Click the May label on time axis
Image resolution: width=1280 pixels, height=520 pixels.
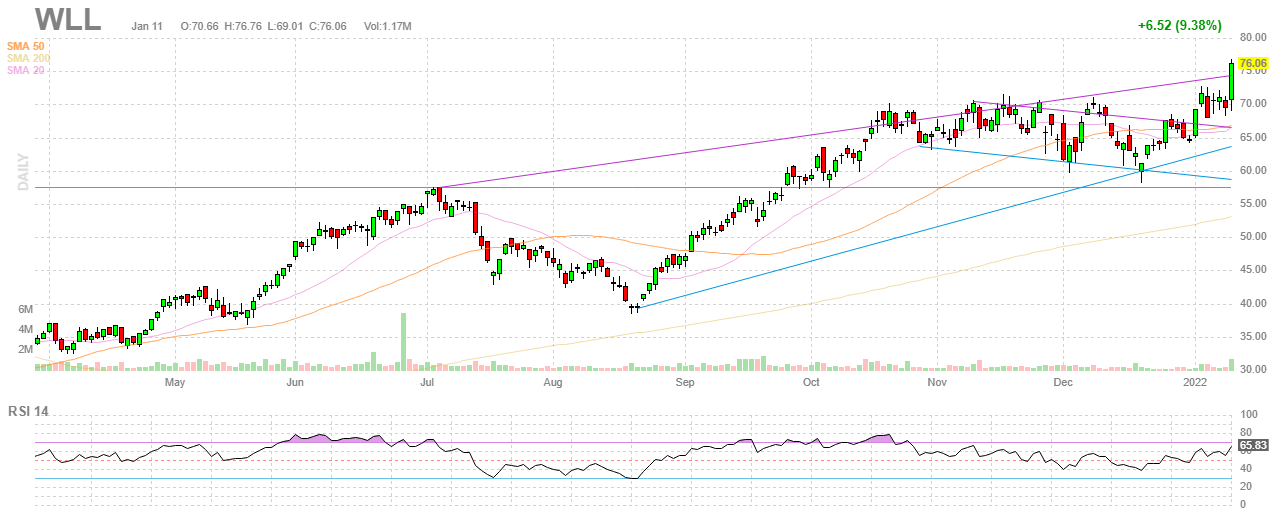(175, 382)
